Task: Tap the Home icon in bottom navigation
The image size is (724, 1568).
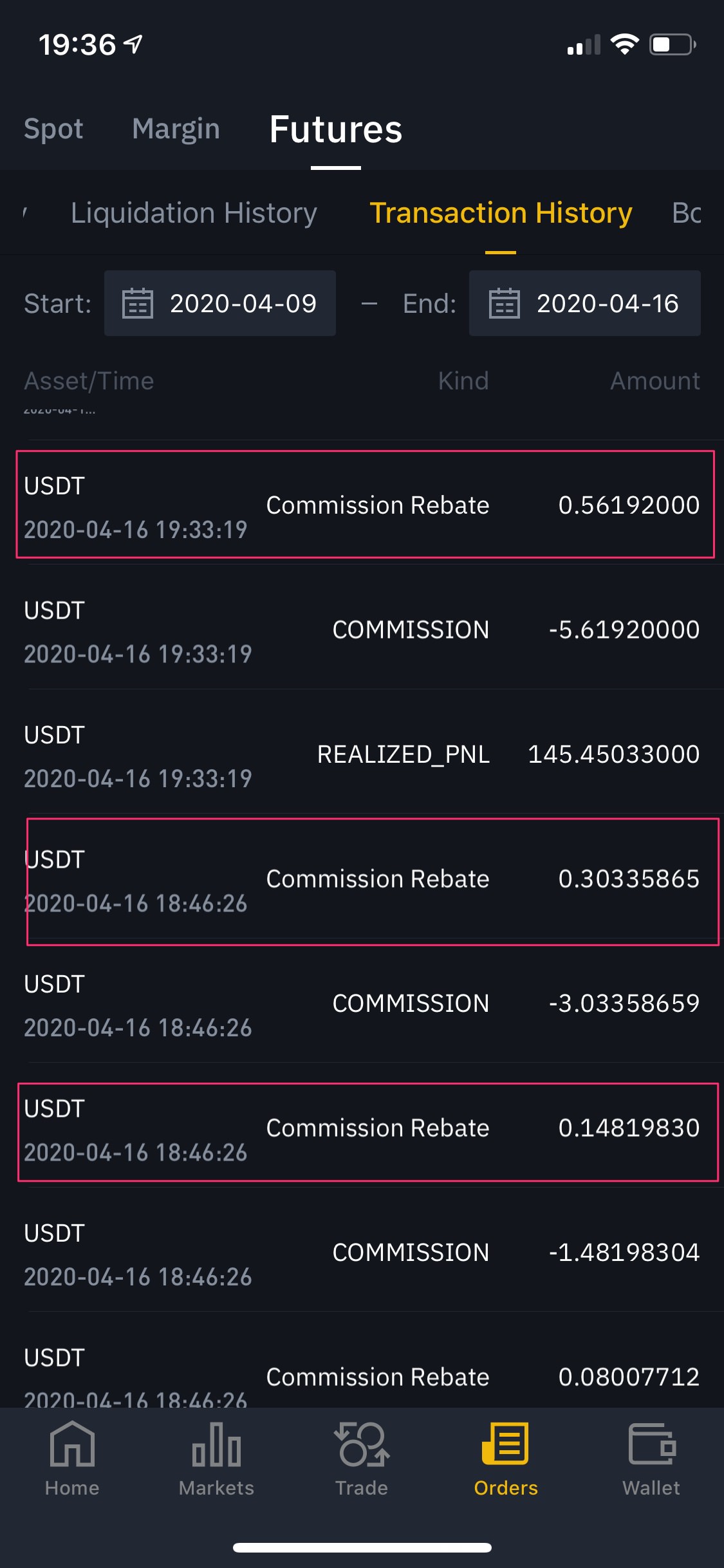Action: click(72, 1445)
